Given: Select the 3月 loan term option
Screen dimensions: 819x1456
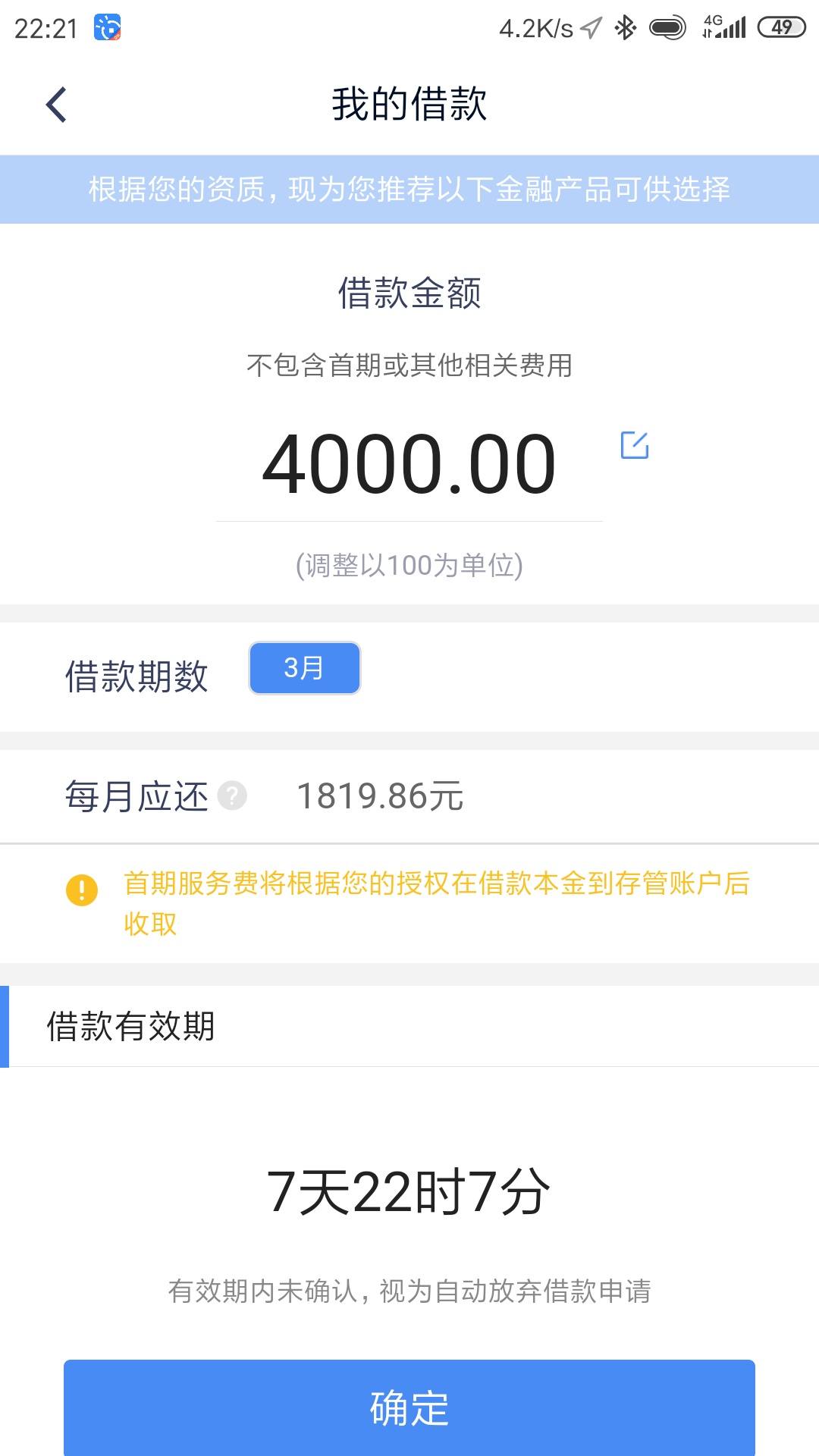Looking at the screenshot, I should (x=305, y=668).
